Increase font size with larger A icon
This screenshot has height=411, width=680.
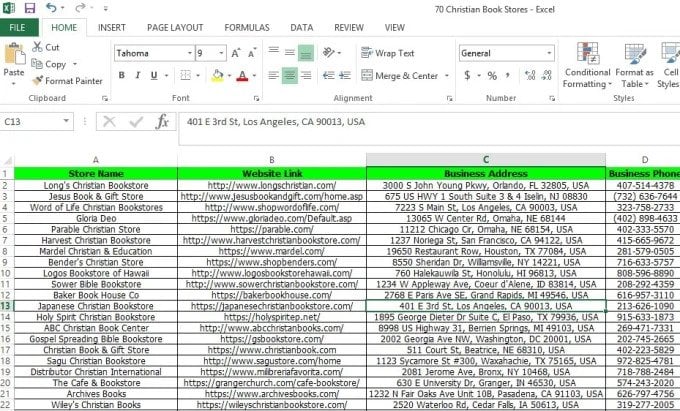coord(235,53)
